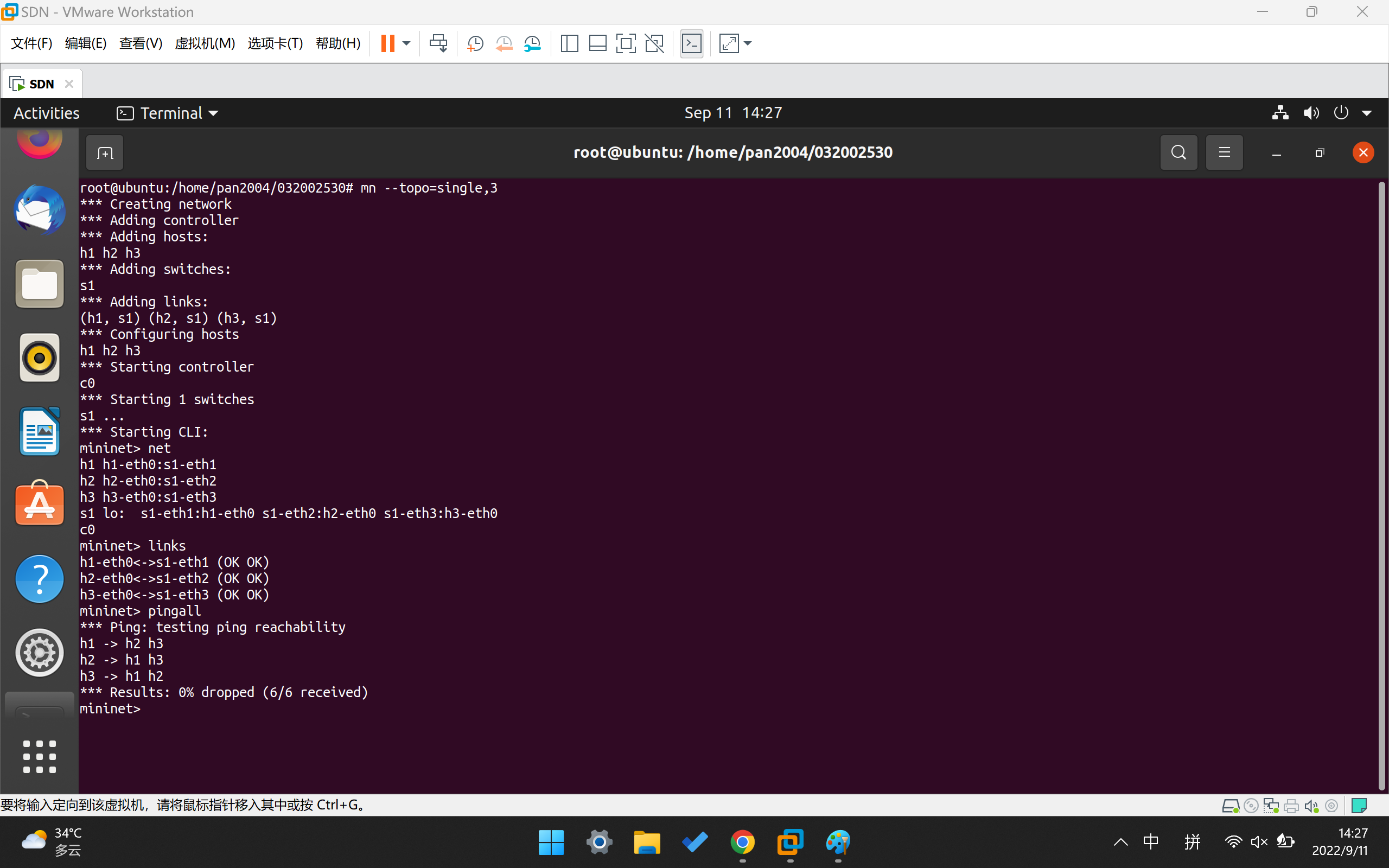Switch to Unity mode
The width and height of the screenshot is (1389, 868).
coord(654,43)
